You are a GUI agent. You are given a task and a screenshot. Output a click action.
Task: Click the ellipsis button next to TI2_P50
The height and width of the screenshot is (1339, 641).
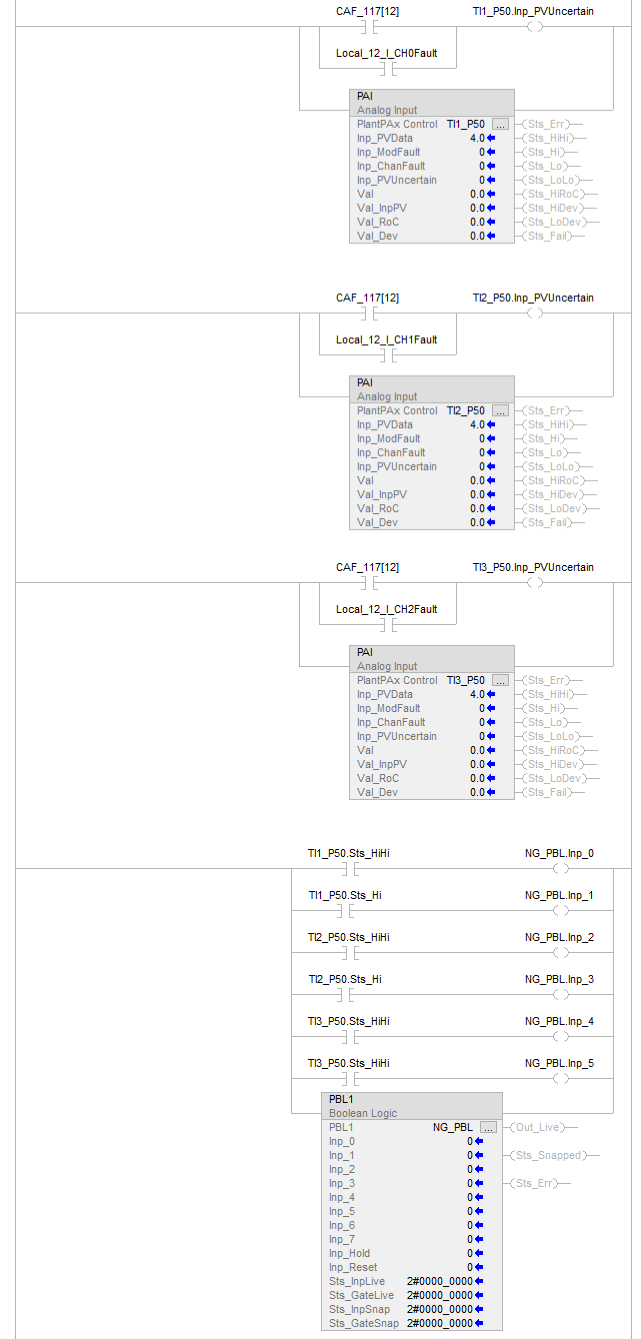[x=501, y=411]
